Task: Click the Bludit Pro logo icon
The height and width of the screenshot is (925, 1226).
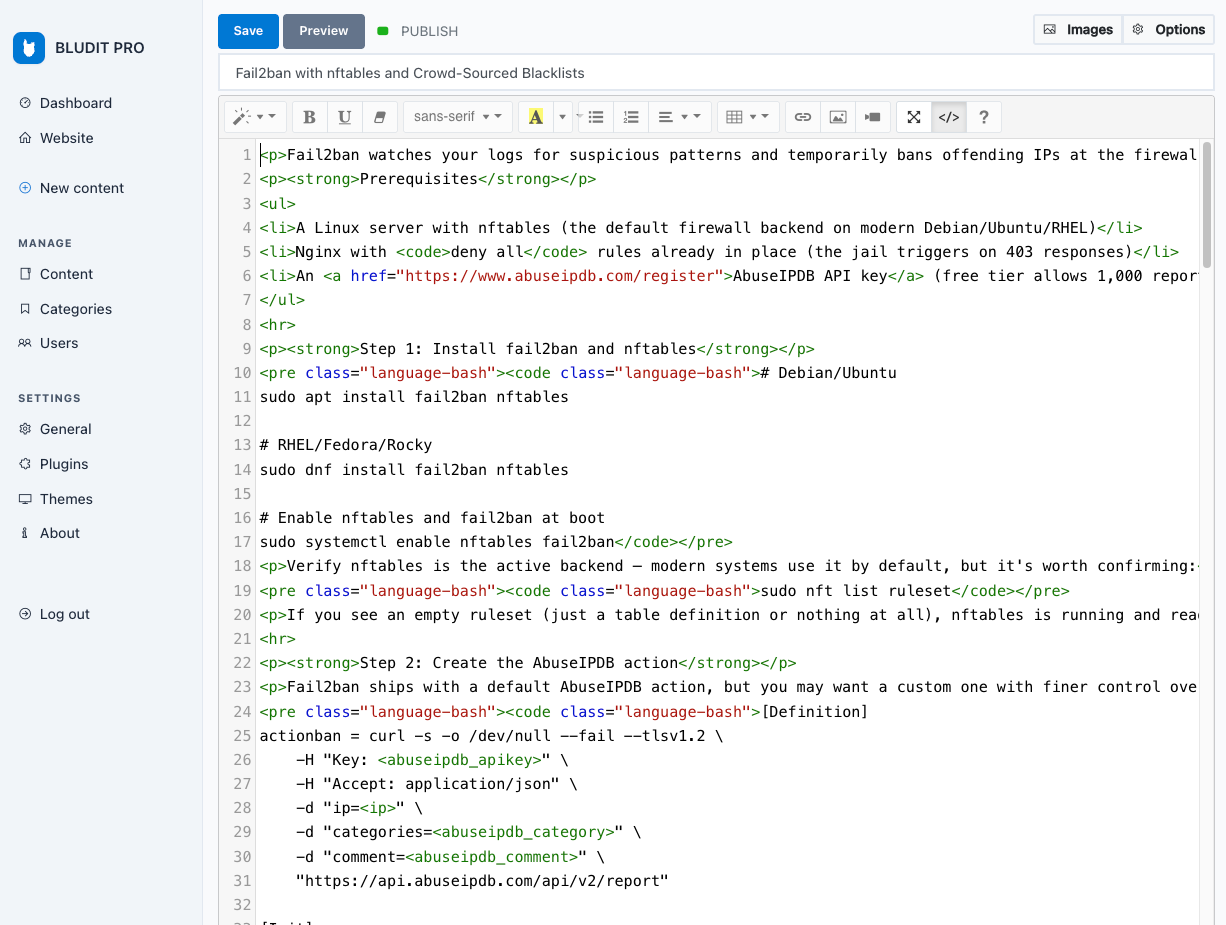Action: (29, 48)
